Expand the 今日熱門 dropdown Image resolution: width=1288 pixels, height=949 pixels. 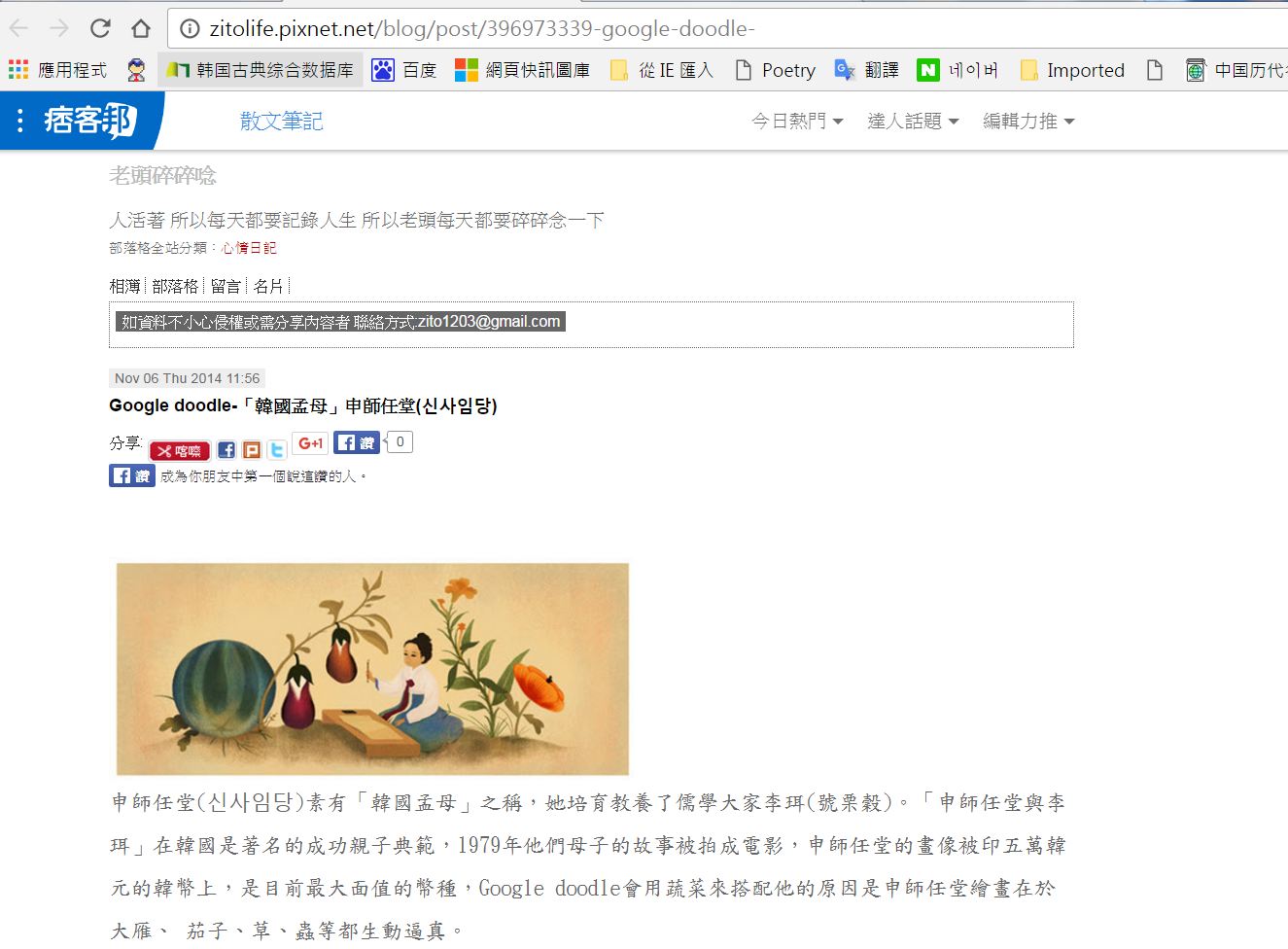[797, 121]
